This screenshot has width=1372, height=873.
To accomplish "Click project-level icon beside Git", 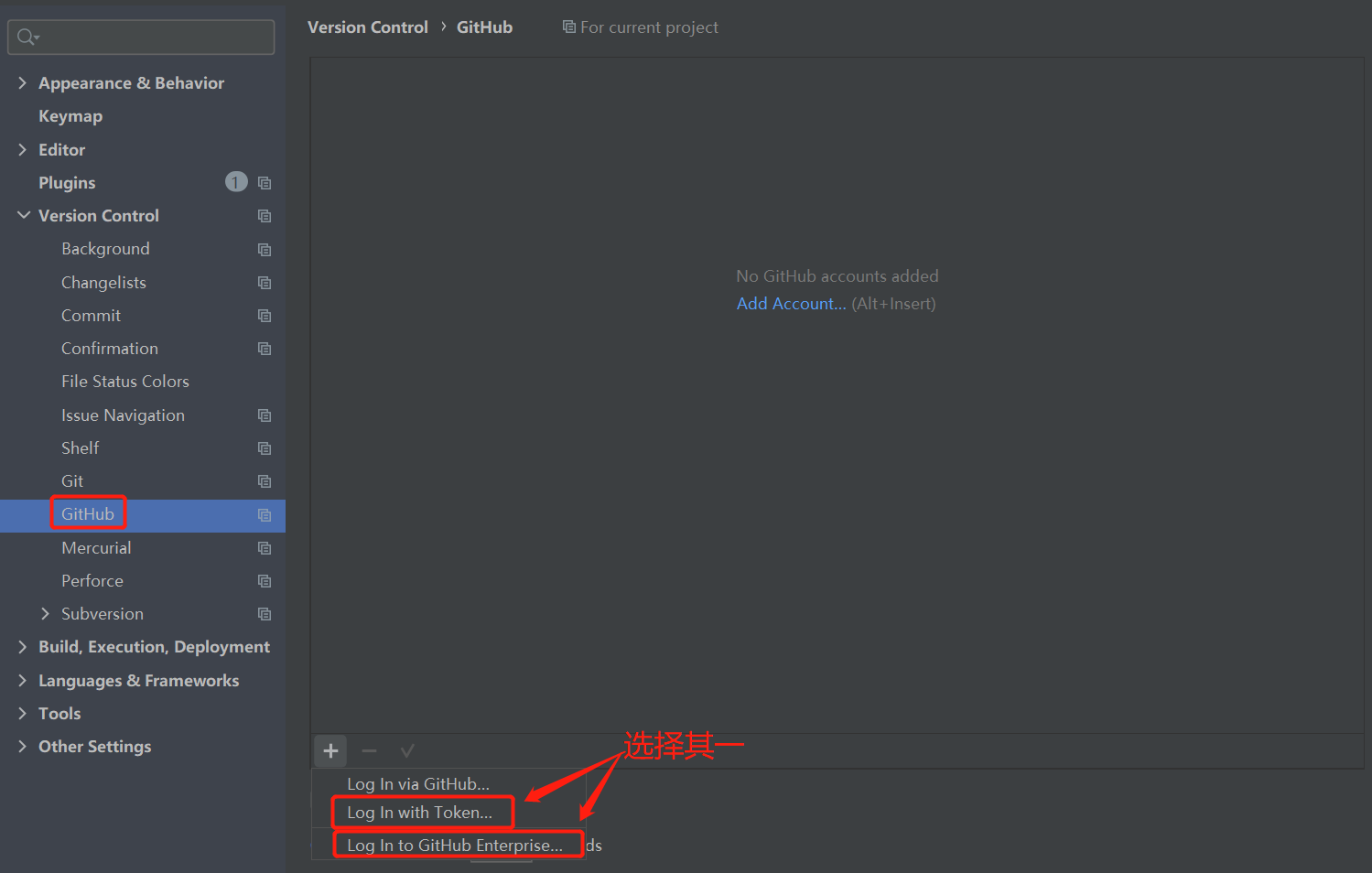I will 265,481.
